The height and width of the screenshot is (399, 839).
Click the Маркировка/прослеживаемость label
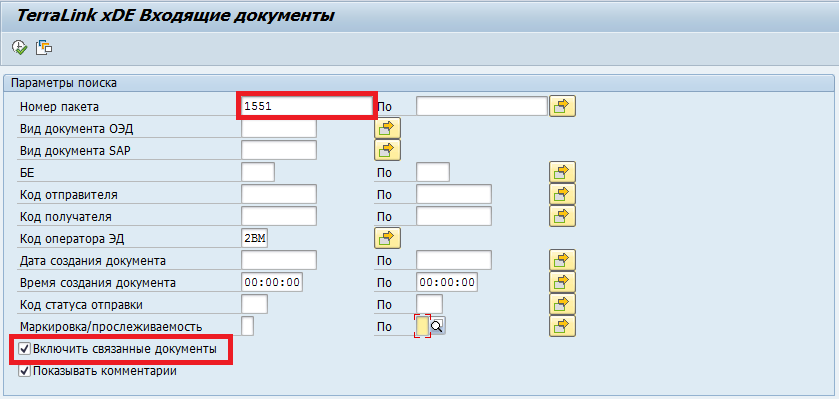click(111, 326)
